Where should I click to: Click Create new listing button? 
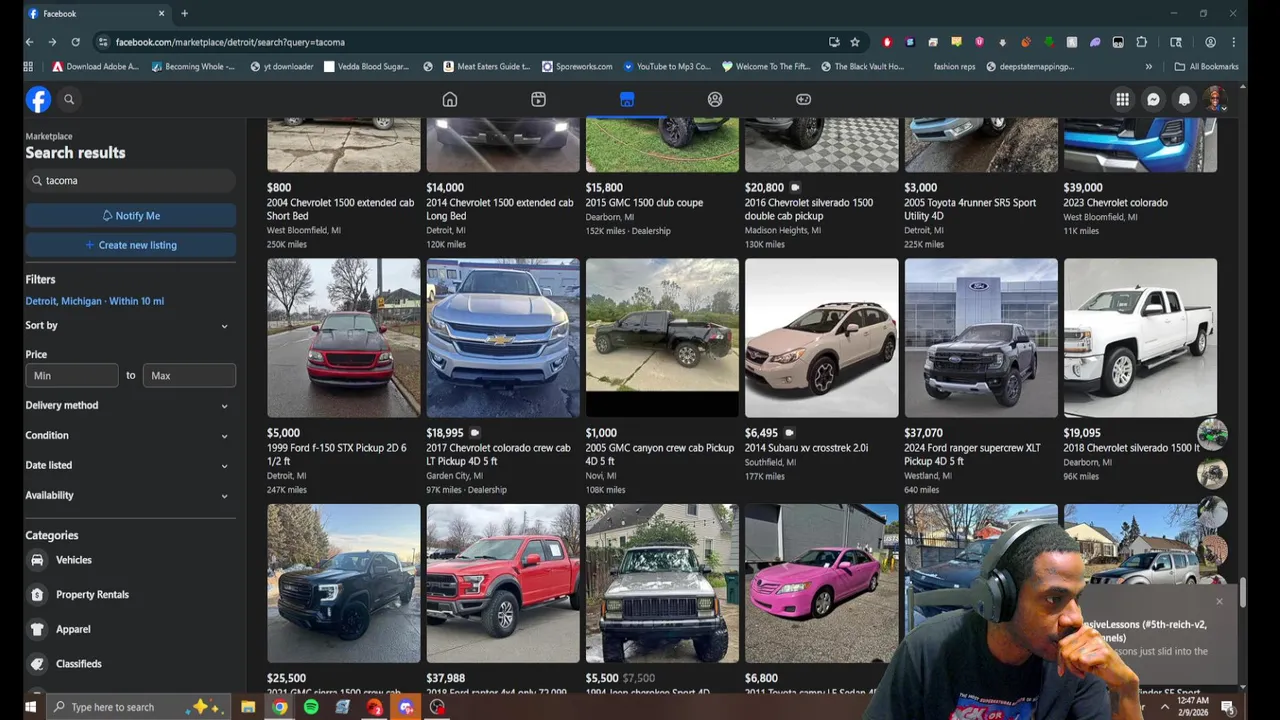(x=130, y=245)
